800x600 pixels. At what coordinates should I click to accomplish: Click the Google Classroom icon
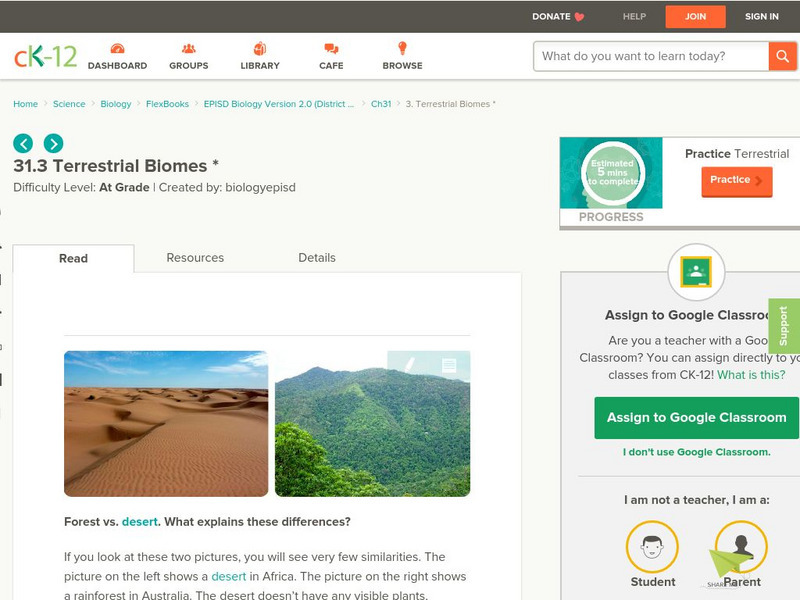696,272
